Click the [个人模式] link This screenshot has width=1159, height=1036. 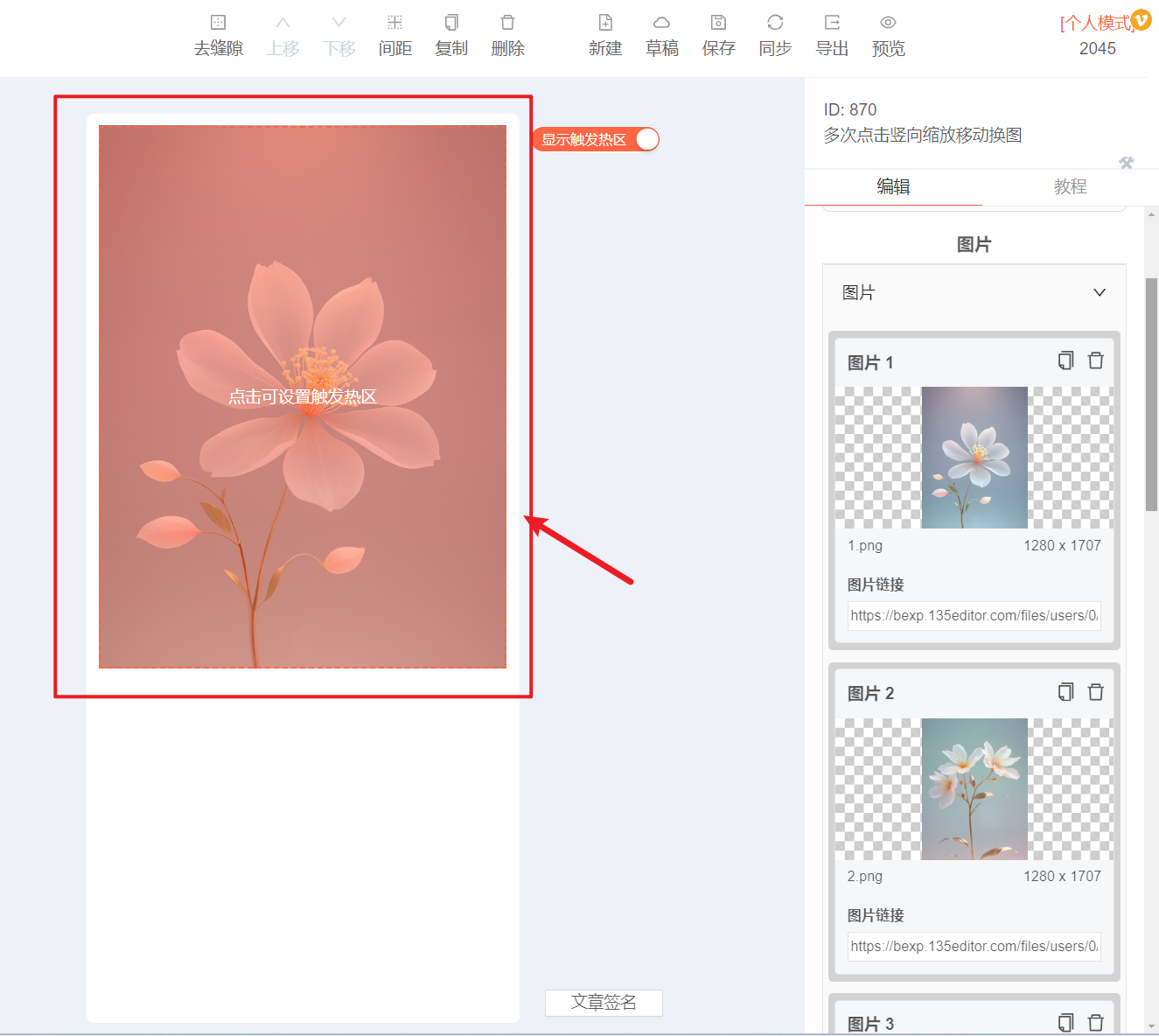(x=1097, y=24)
